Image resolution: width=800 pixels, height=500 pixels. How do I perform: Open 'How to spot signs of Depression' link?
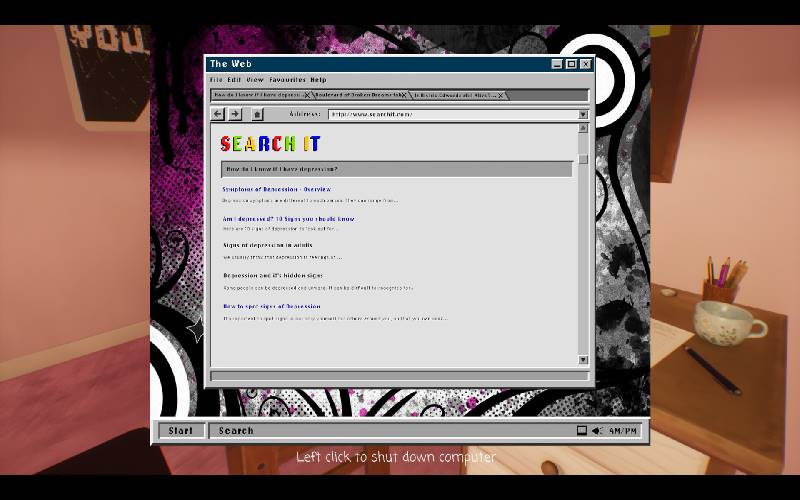[271, 306]
